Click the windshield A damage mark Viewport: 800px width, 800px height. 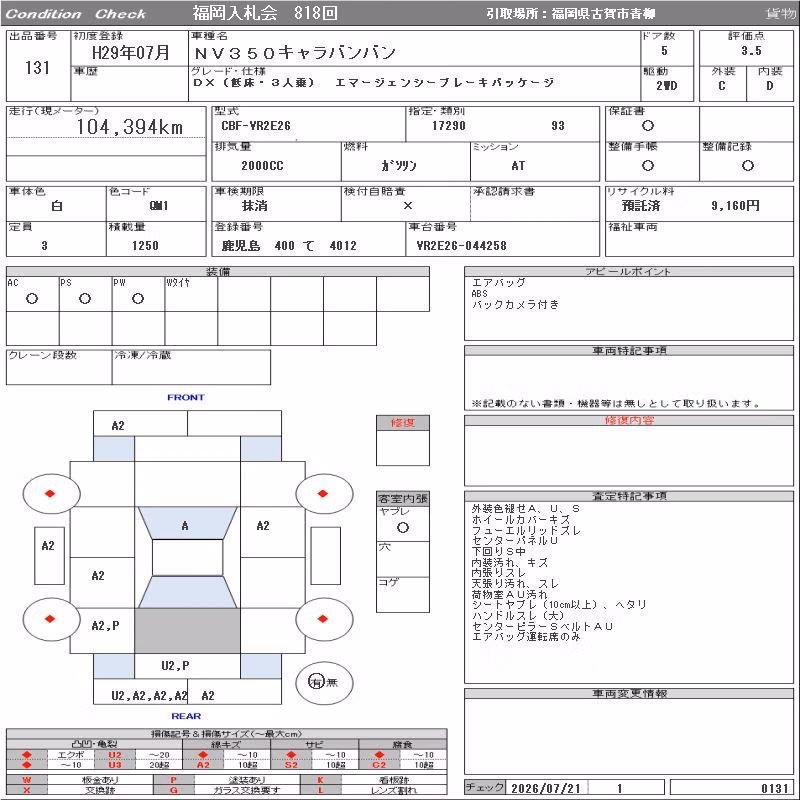point(185,526)
